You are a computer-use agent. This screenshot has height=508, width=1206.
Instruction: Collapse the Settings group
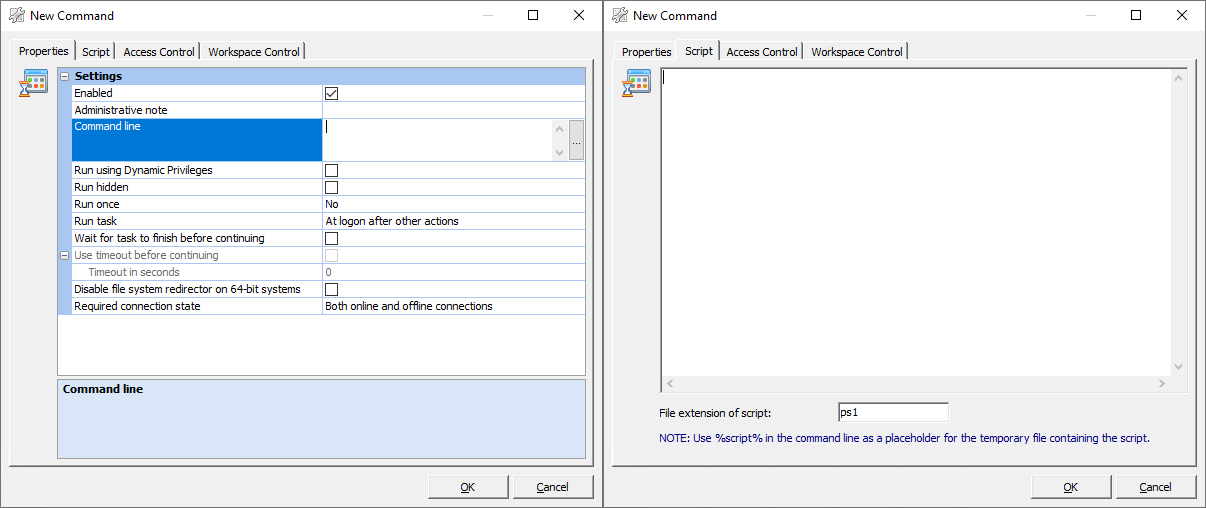[65, 76]
